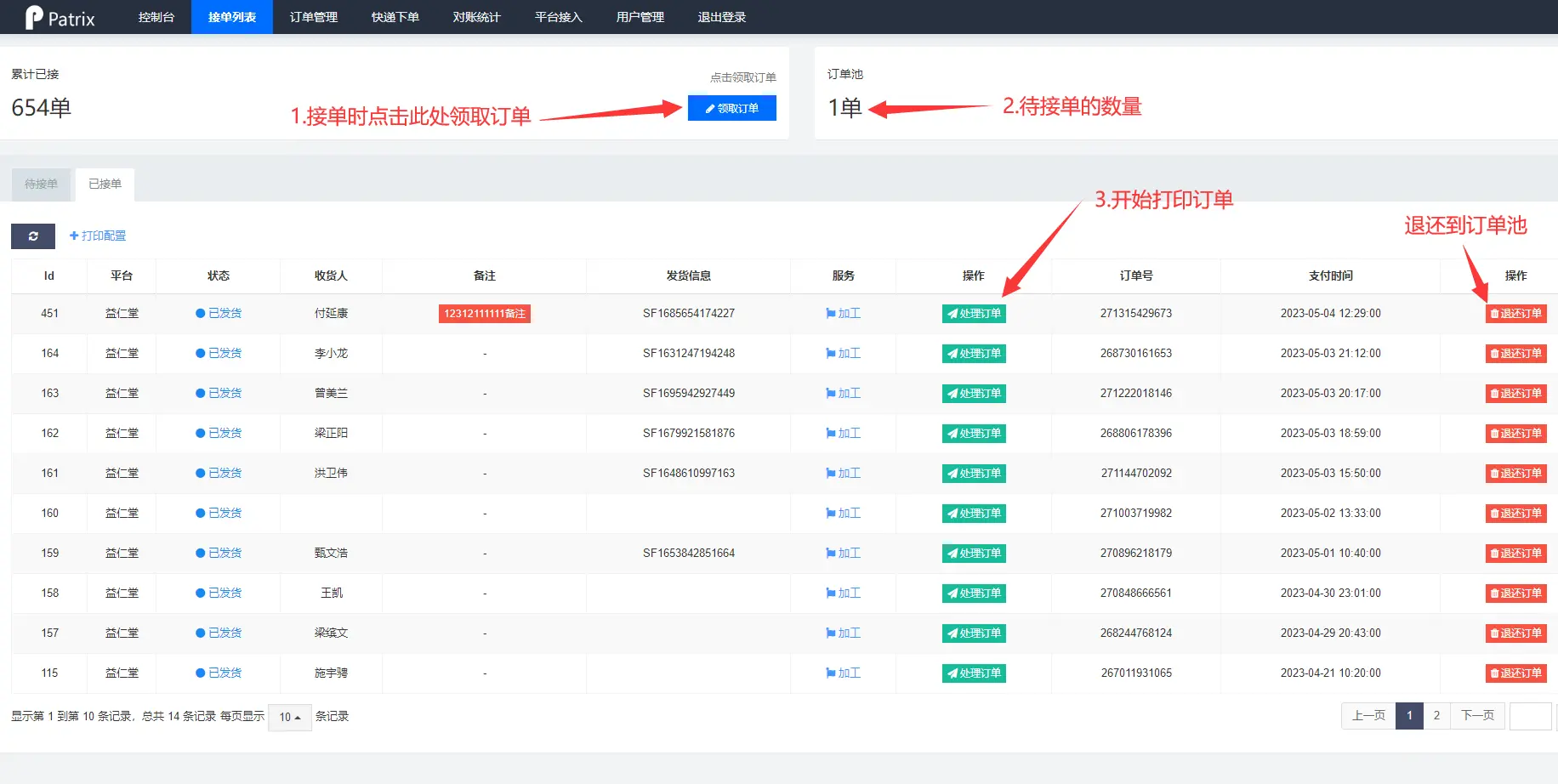Image resolution: width=1558 pixels, height=784 pixels.
Task: Return order with Id 160 via 退还订单
Action: (x=1516, y=514)
